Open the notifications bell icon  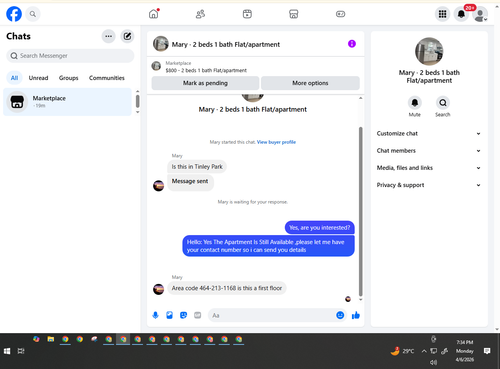point(461,14)
